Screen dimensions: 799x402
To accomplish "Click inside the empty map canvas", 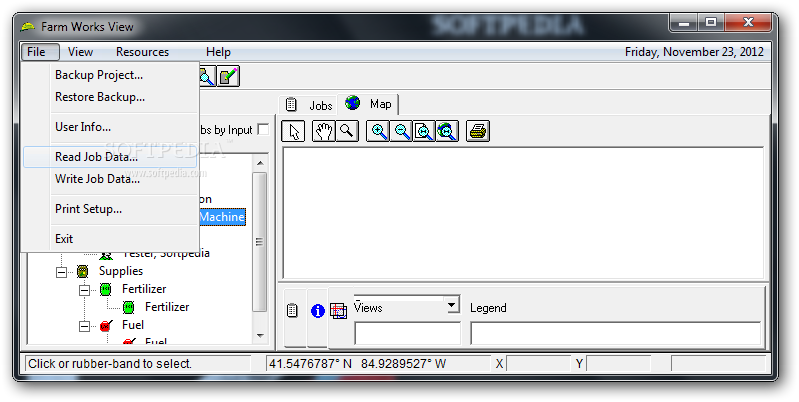I will coord(523,213).
